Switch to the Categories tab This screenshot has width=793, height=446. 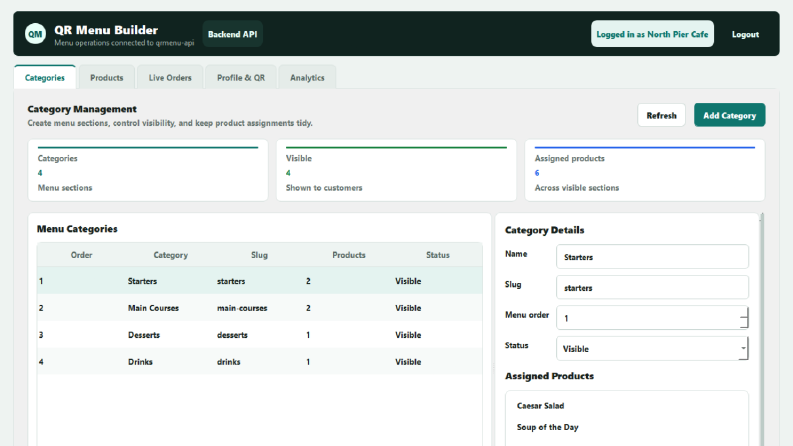[45, 77]
